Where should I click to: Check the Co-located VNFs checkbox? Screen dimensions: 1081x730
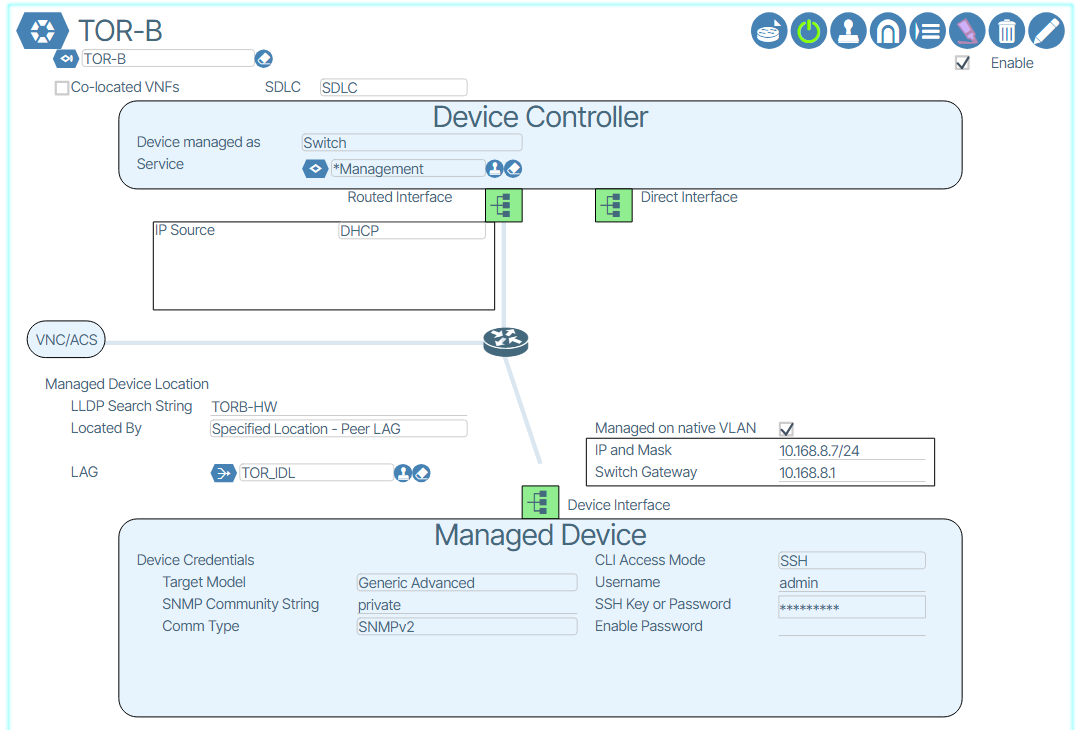[x=62, y=88]
